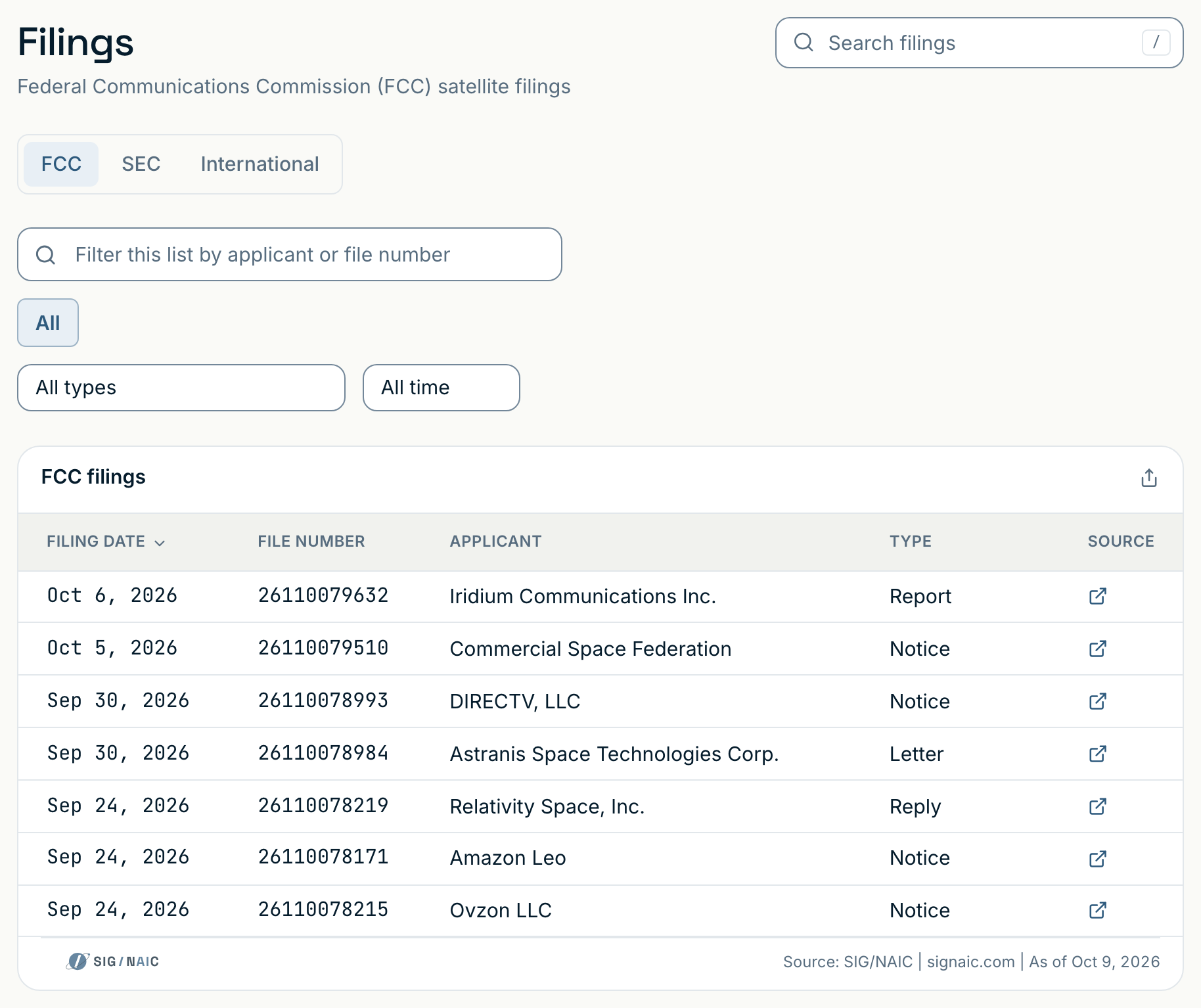1201x1008 pixels.
Task: Click the Oct 6, 2026 filing date
Action: pyautogui.click(x=112, y=595)
